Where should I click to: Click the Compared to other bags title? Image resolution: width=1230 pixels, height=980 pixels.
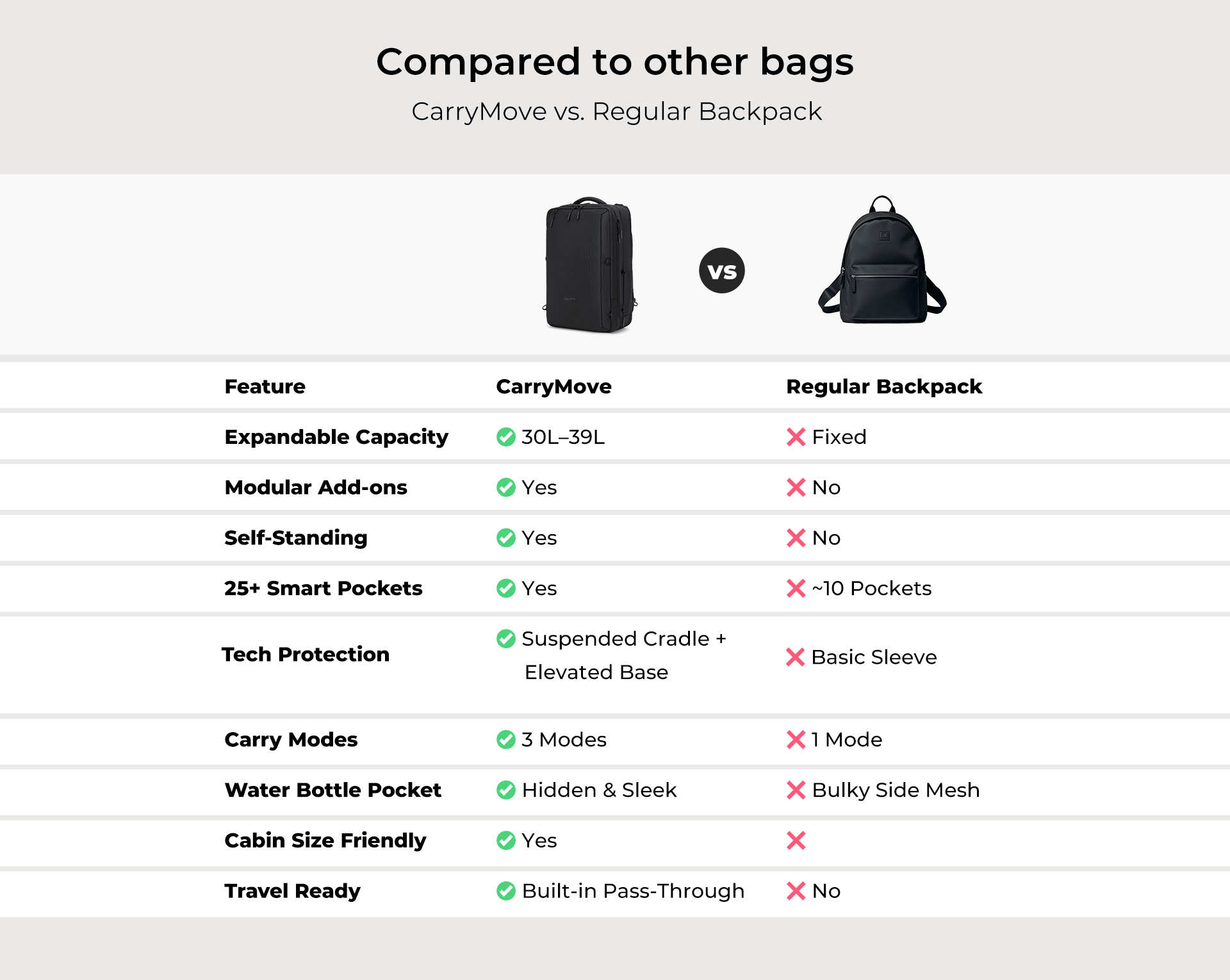pyautogui.click(x=614, y=62)
